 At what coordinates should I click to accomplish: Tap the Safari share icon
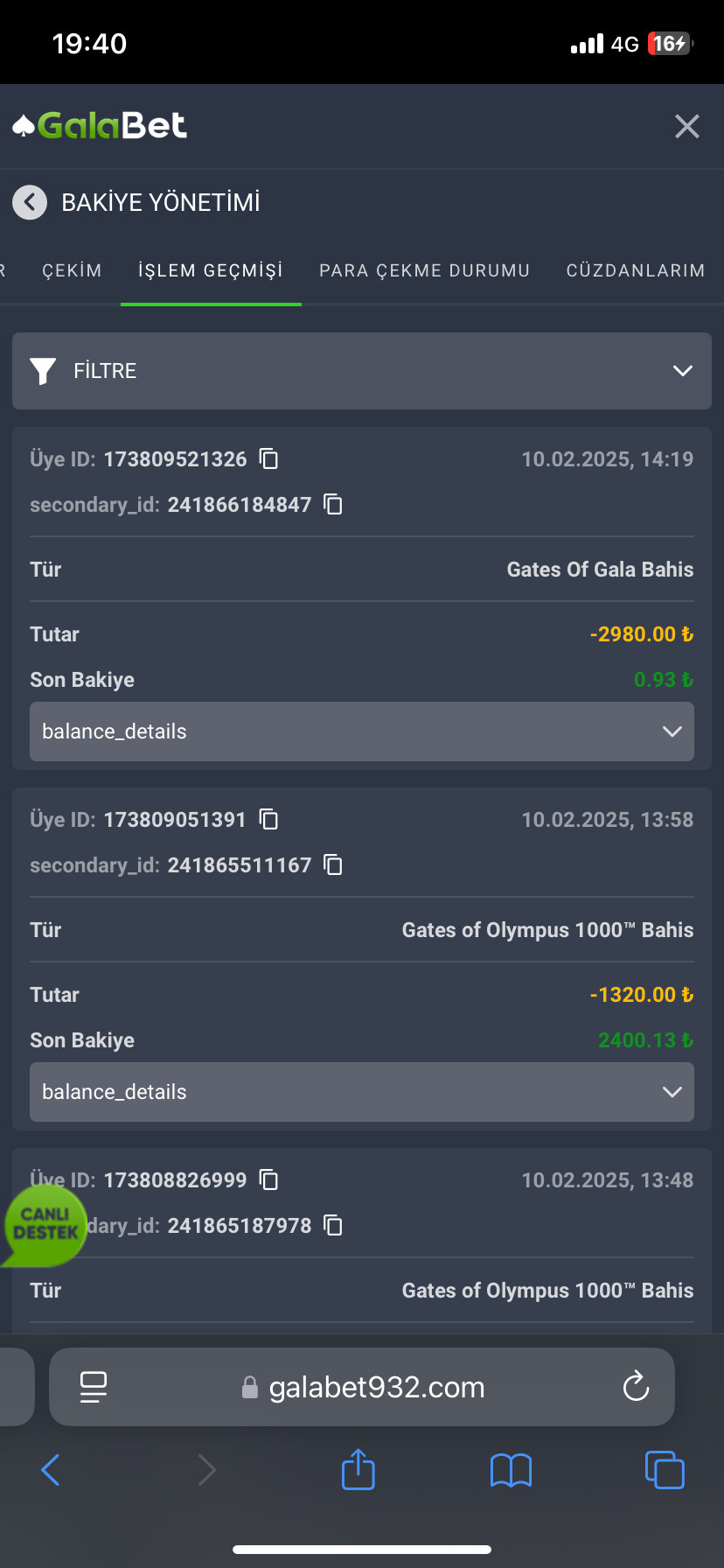tap(358, 1469)
